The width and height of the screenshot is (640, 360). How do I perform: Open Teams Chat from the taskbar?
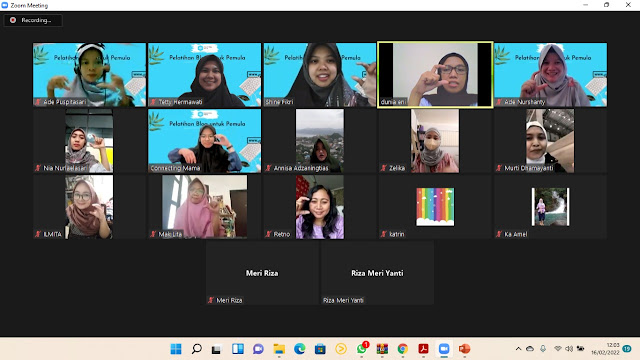tap(258, 349)
